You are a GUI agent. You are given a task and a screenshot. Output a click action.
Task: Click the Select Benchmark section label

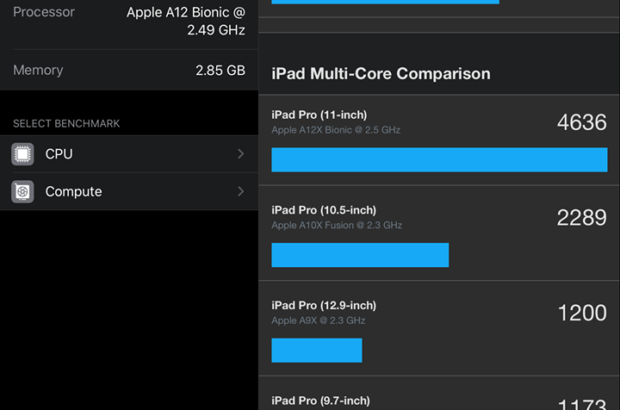point(66,124)
